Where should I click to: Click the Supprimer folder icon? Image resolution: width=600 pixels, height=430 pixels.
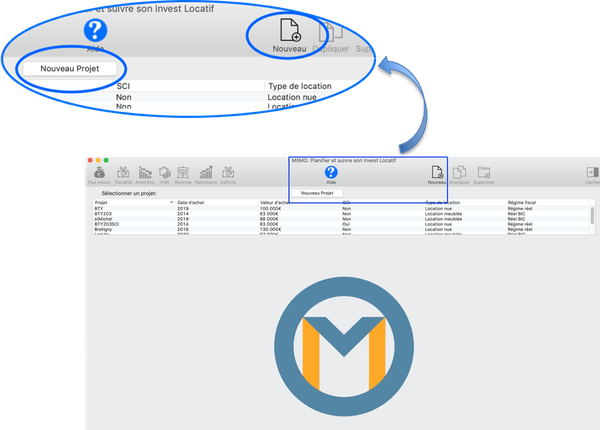click(484, 173)
